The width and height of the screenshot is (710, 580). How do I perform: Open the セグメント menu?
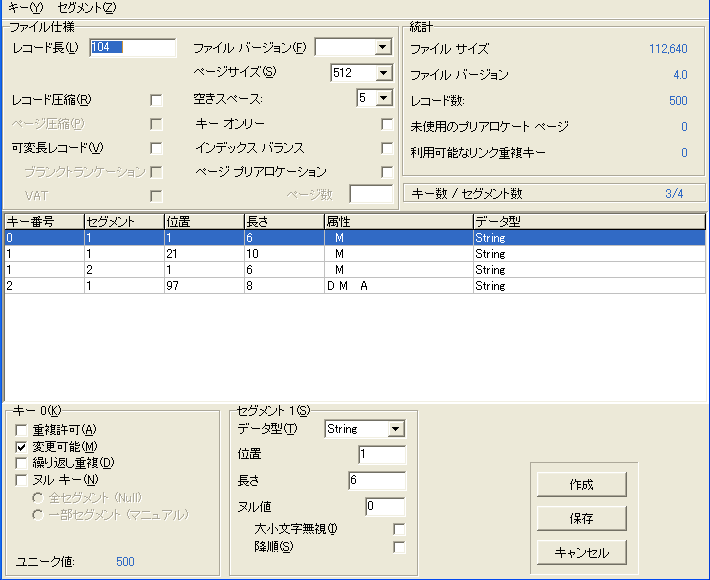(x=87, y=8)
